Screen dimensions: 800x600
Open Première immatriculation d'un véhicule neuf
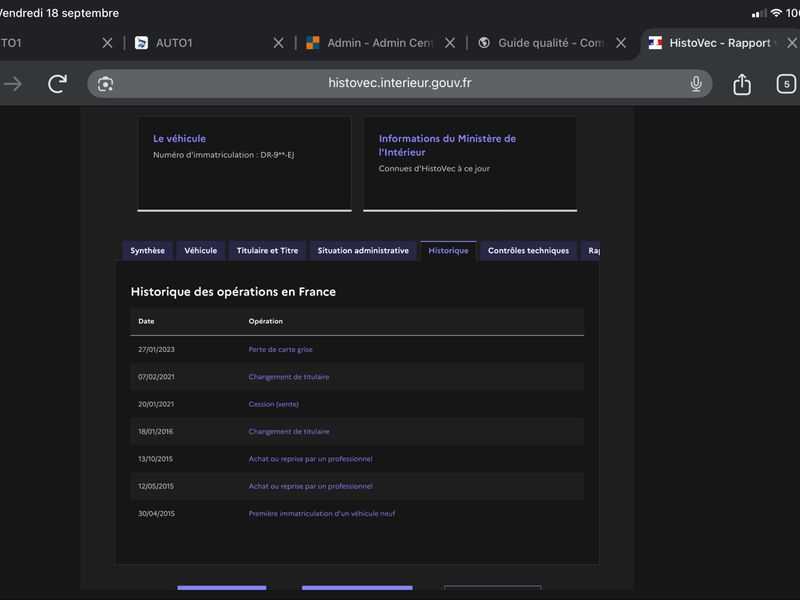coord(321,514)
